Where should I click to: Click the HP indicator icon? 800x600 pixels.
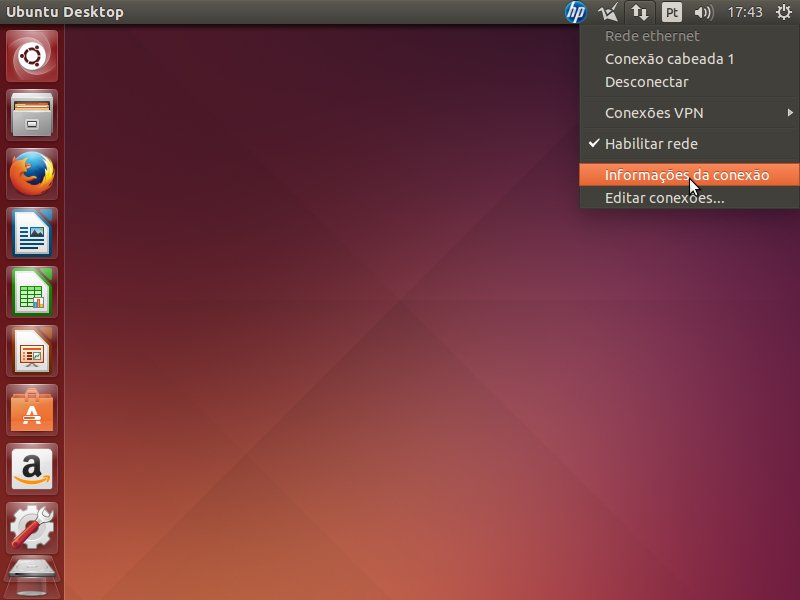(x=575, y=12)
